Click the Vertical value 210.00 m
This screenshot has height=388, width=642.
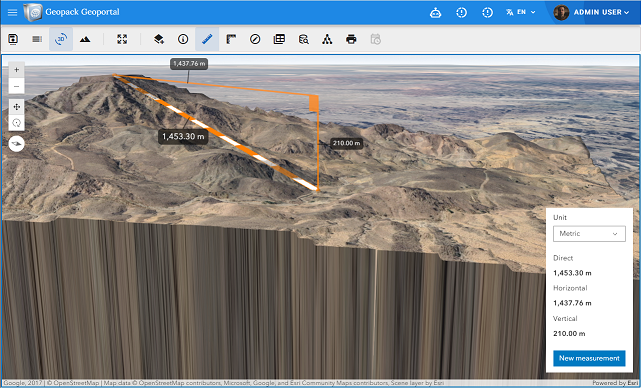tap(569, 334)
